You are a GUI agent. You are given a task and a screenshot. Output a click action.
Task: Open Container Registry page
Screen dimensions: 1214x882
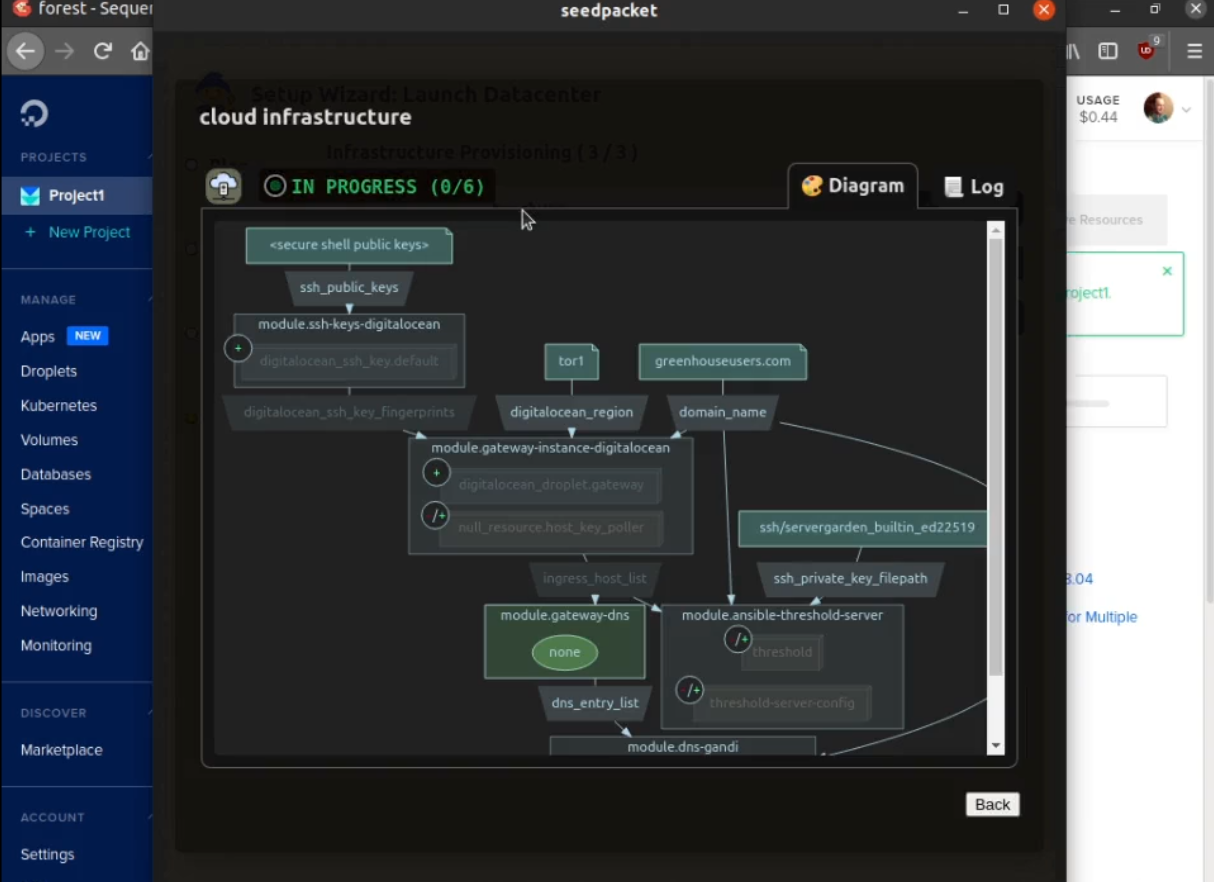82,542
